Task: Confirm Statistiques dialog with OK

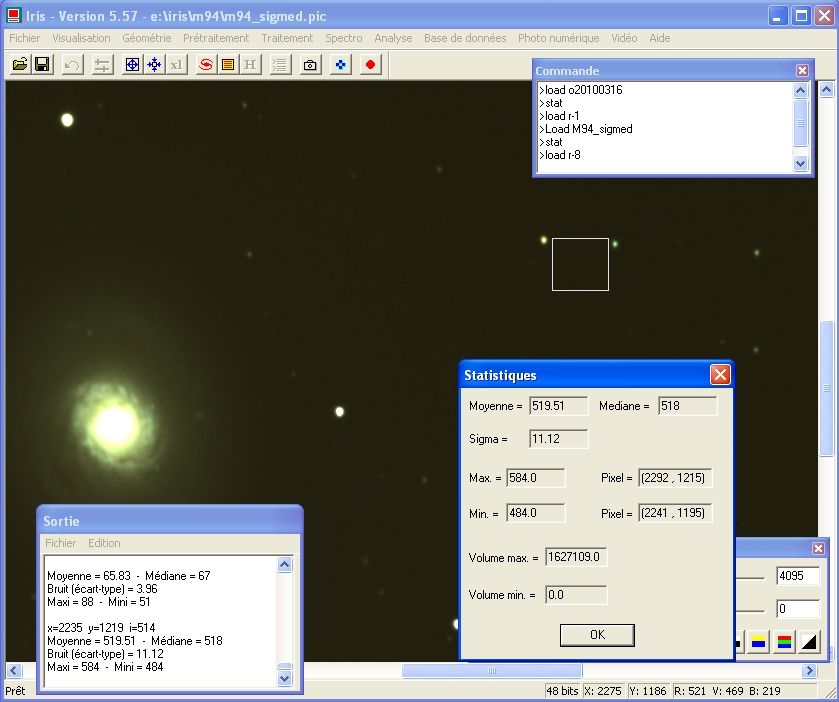Action: point(597,635)
